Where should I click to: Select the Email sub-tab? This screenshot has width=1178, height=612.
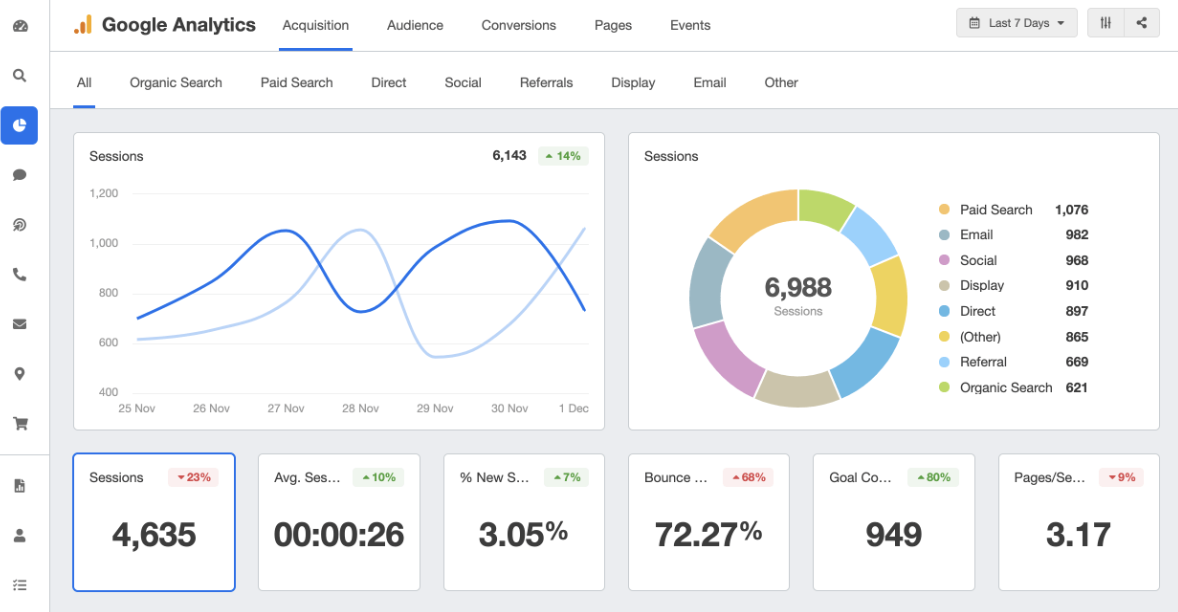pos(710,83)
